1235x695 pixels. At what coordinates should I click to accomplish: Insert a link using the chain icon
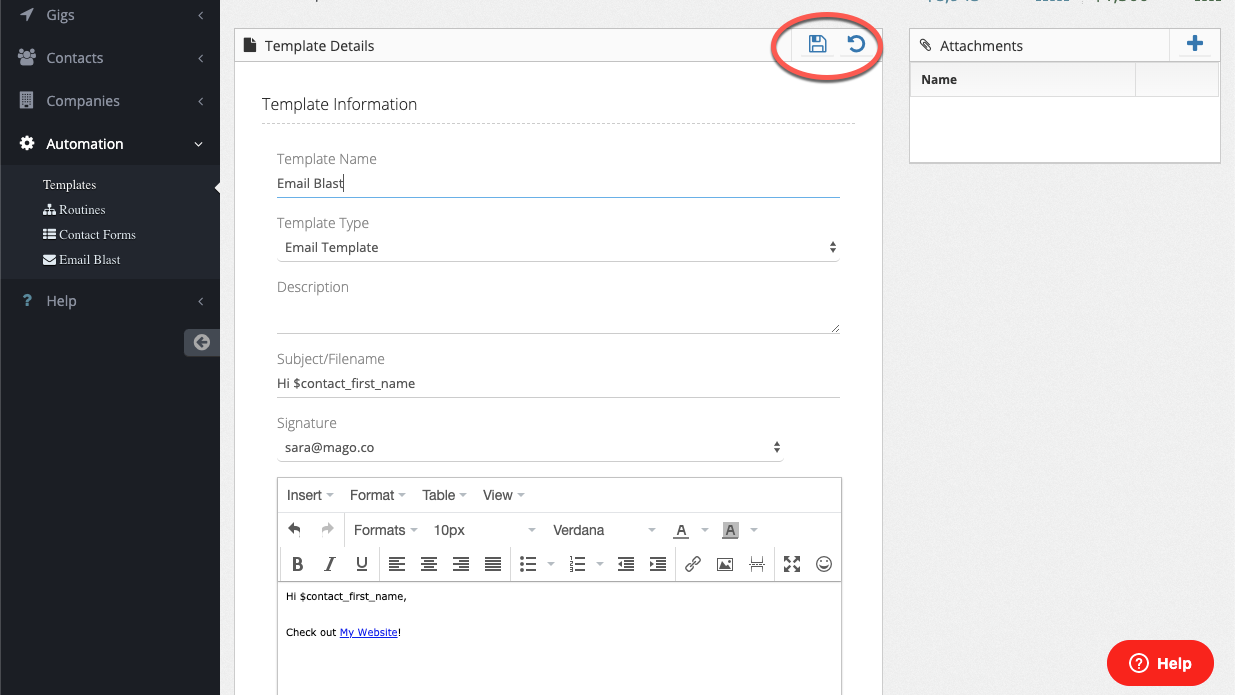[692, 564]
